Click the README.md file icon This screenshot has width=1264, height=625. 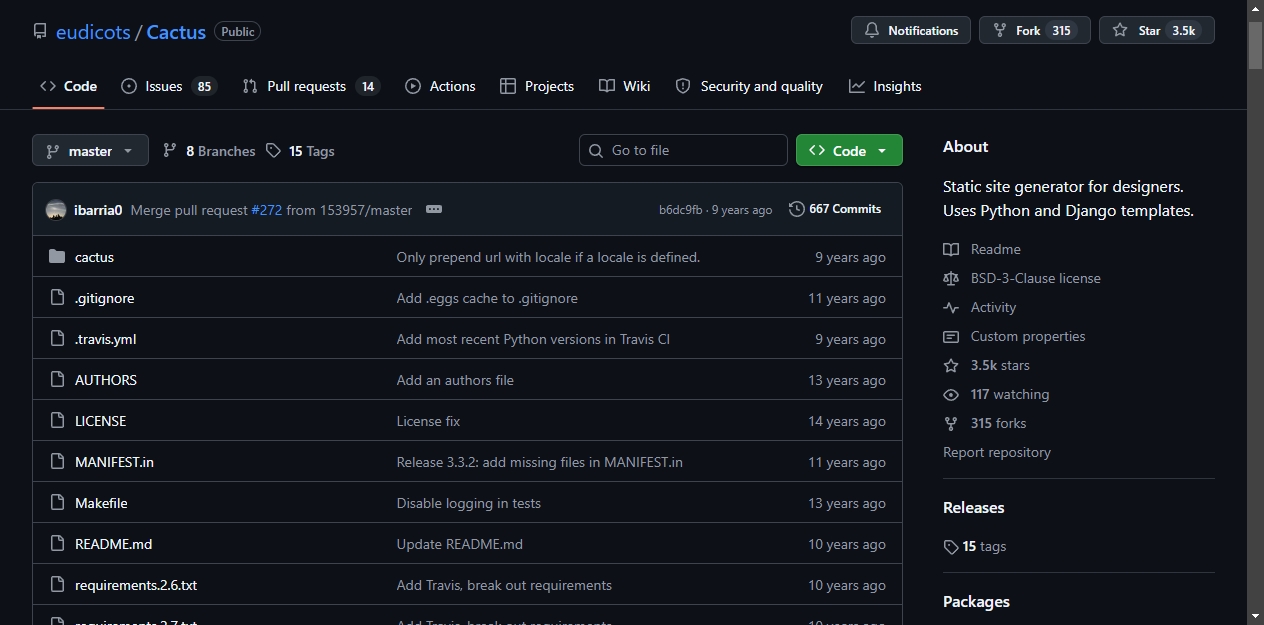[57, 544]
